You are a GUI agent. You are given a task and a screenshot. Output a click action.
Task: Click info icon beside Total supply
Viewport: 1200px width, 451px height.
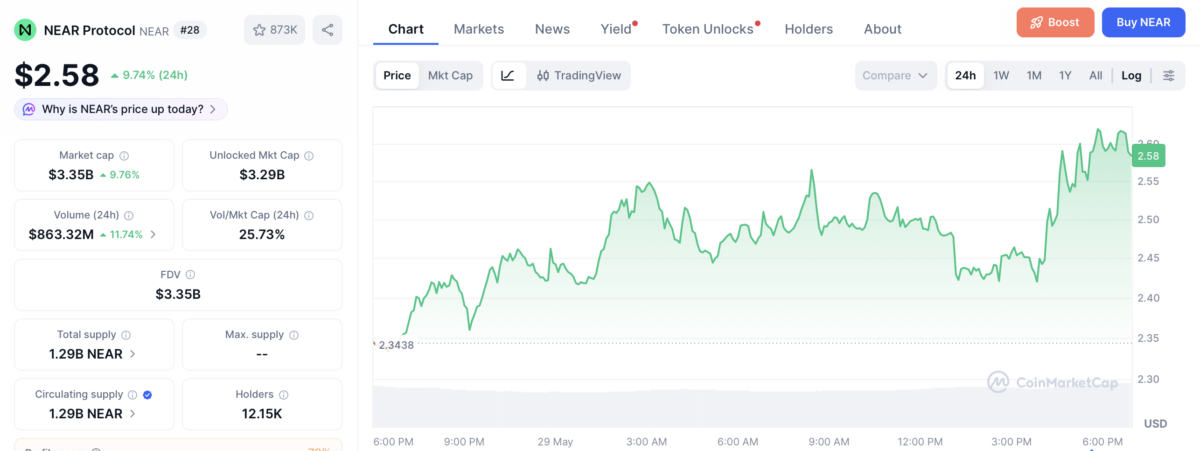coord(126,335)
